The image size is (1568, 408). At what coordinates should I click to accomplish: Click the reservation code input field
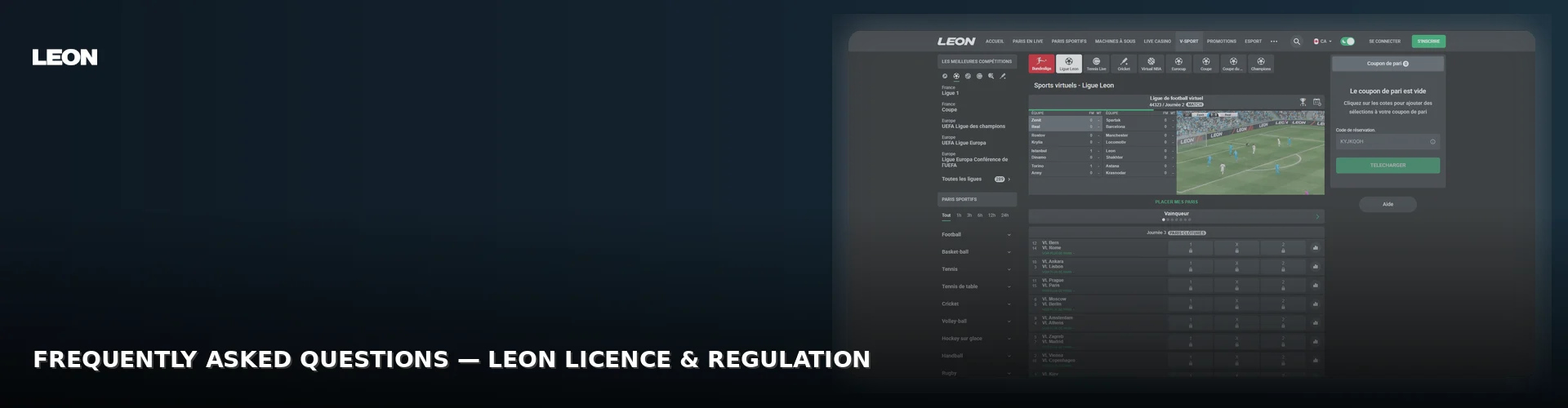coord(1388,142)
